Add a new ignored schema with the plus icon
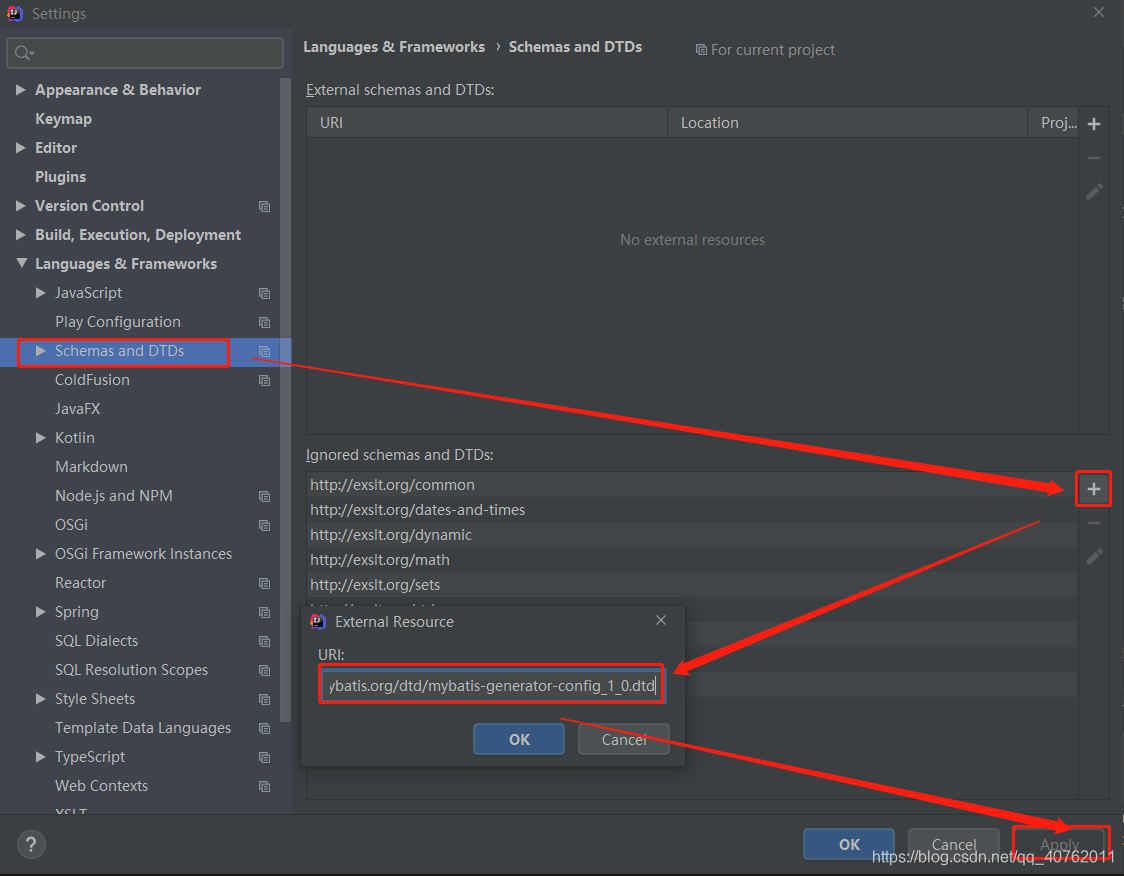 click(1093, 488)
